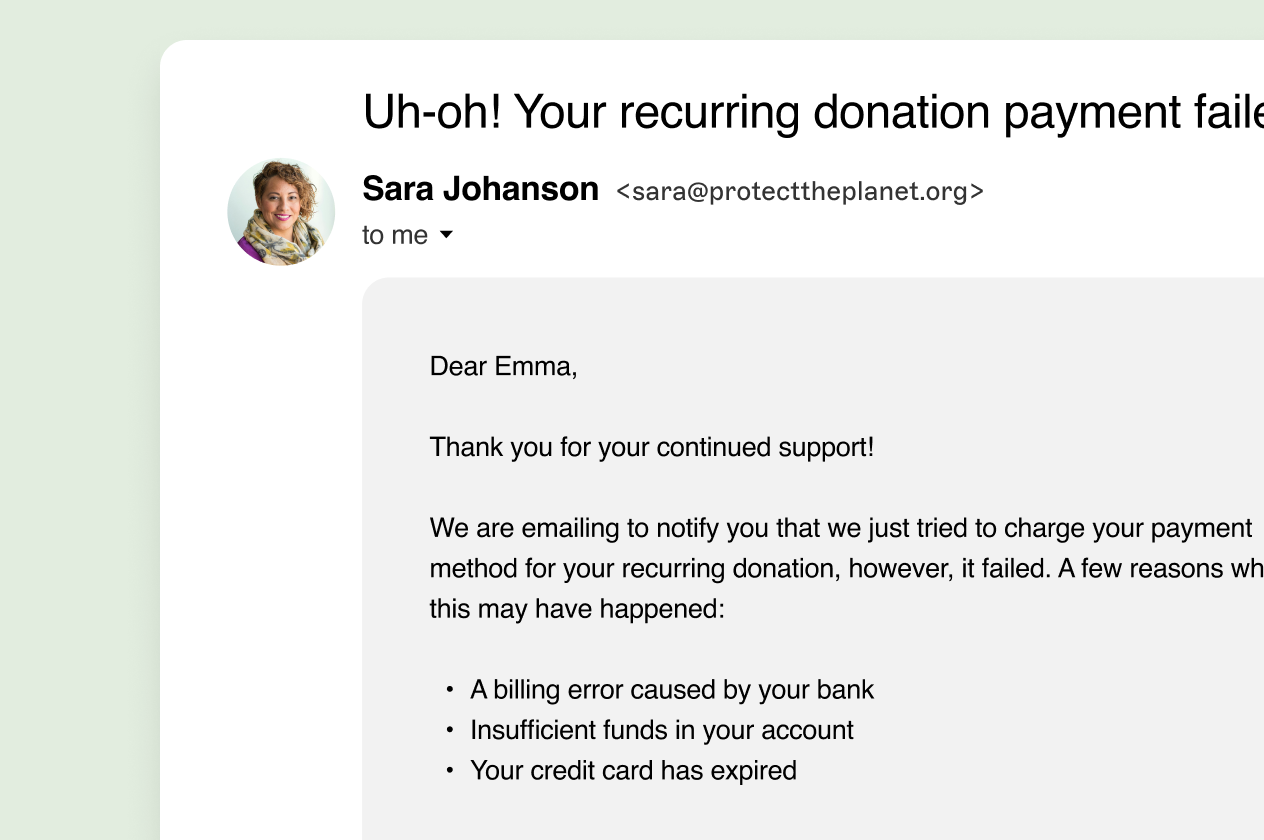Viewport: 1264px width, 840px height.
Task: Click the word "failed" in the notification paragraph
Action: 1014,569
